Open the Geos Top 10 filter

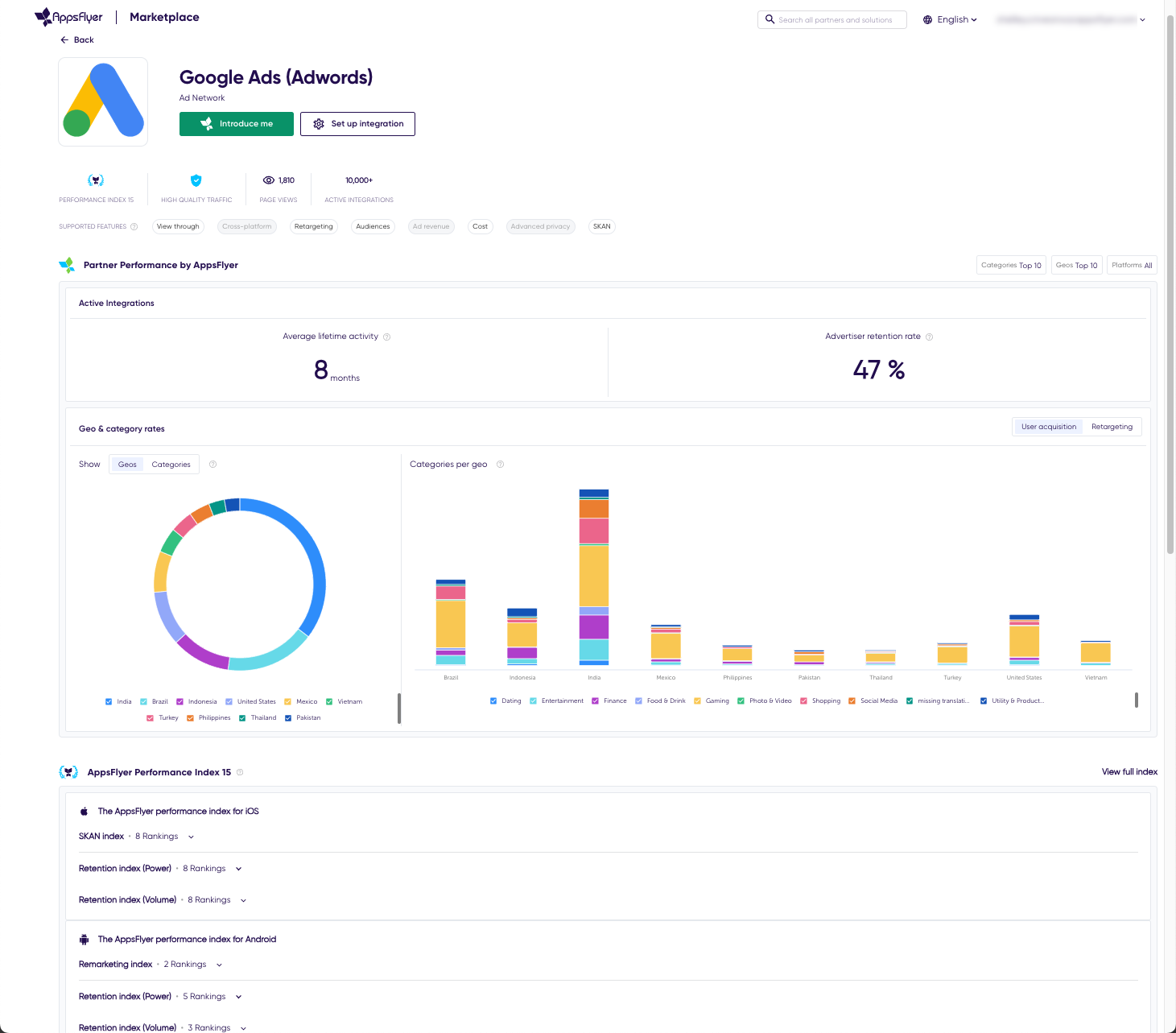pos(1076,265)
